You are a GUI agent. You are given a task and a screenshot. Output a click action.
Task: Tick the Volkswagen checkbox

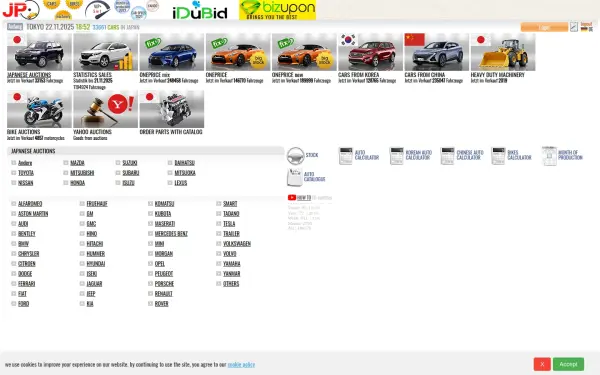(x=218, y=243)
